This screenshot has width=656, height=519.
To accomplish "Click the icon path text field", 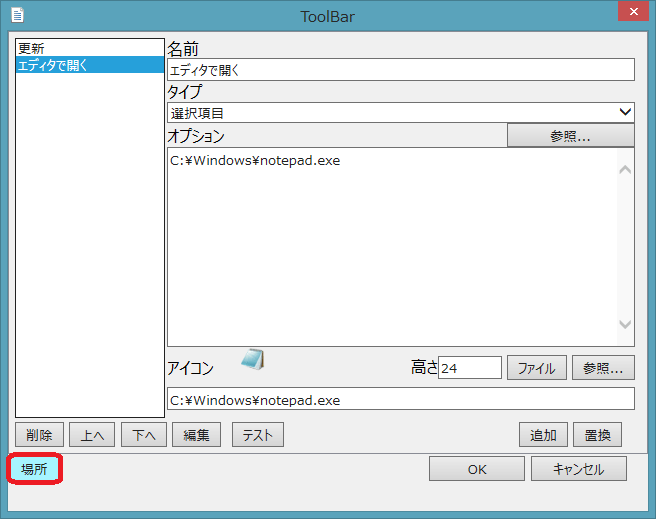I will tap(400, 399).
